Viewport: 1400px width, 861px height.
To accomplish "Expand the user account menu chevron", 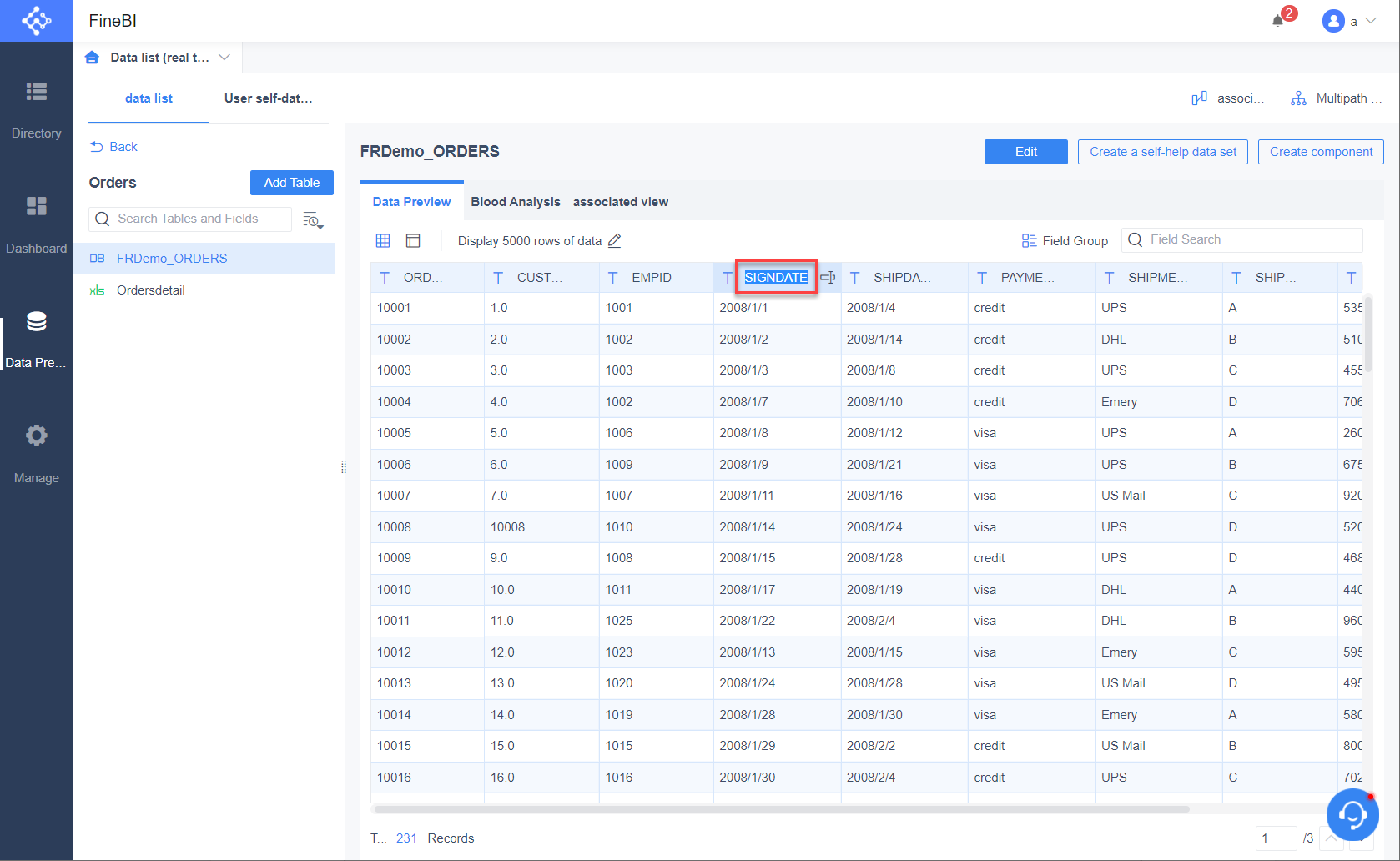I will 1371,21.
